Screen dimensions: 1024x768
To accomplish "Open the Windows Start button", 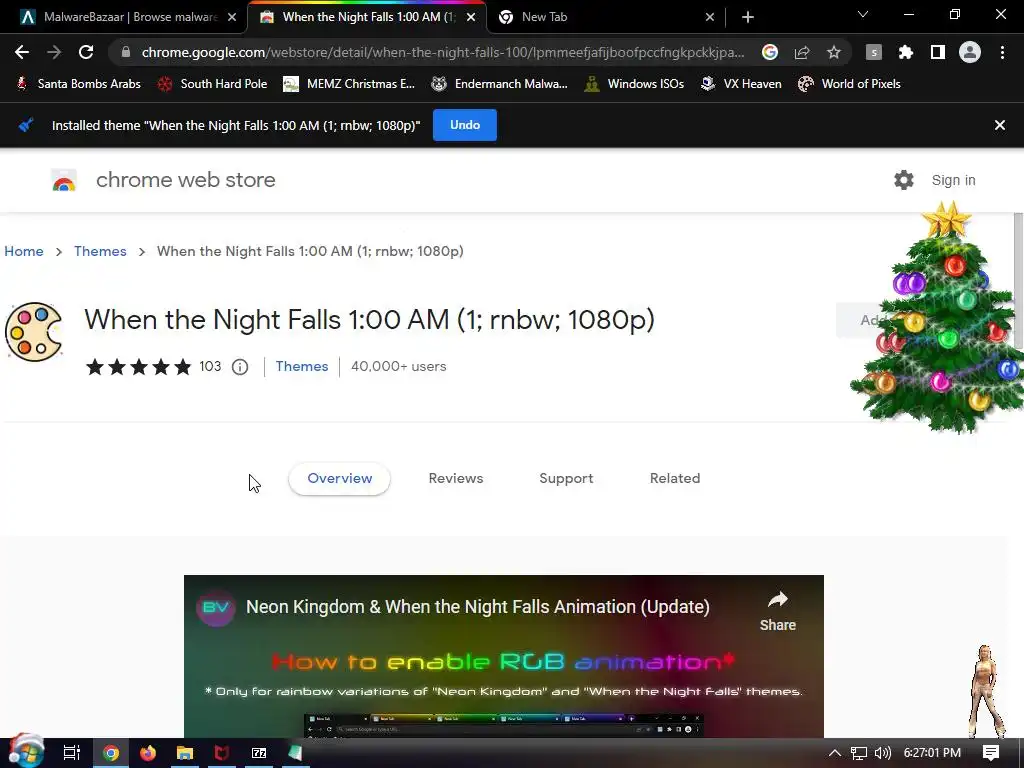I will coord(26,752).
